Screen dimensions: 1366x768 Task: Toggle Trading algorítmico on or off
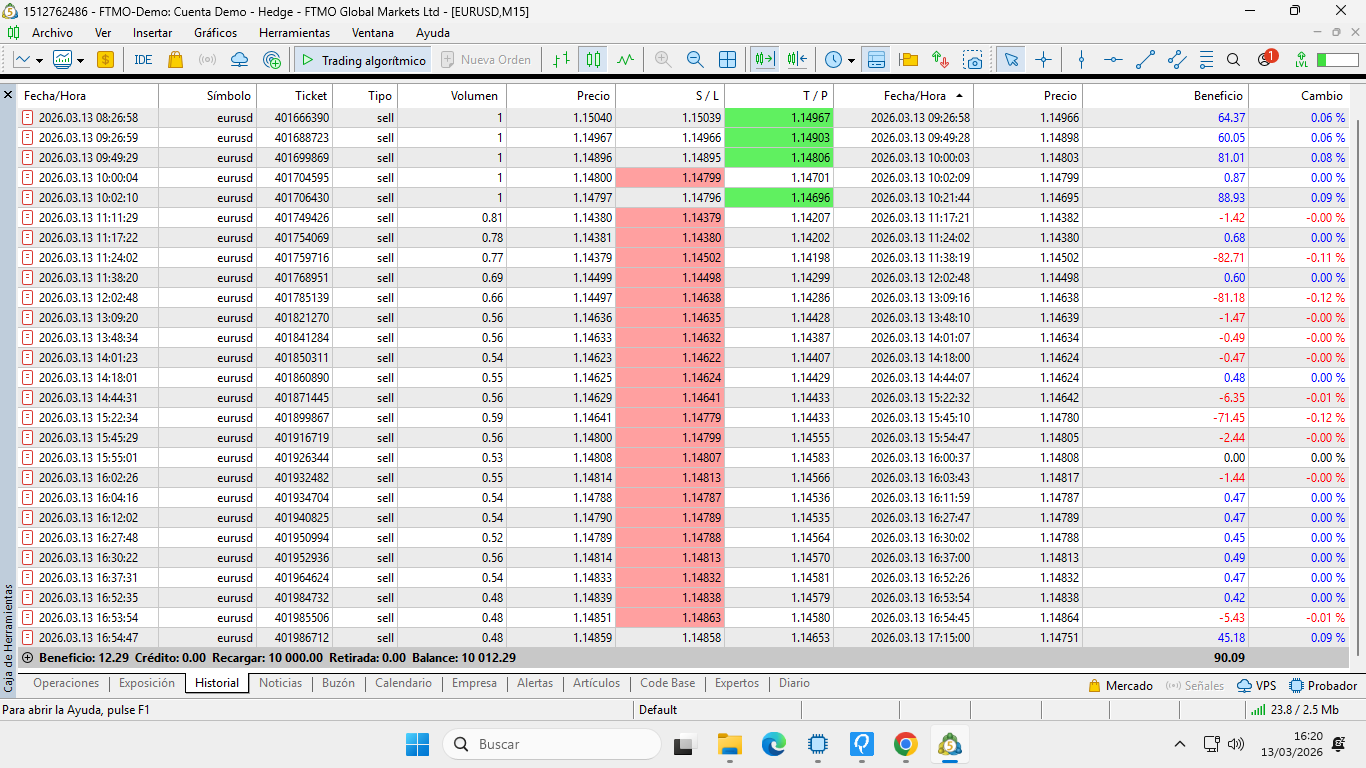(364, 60)
